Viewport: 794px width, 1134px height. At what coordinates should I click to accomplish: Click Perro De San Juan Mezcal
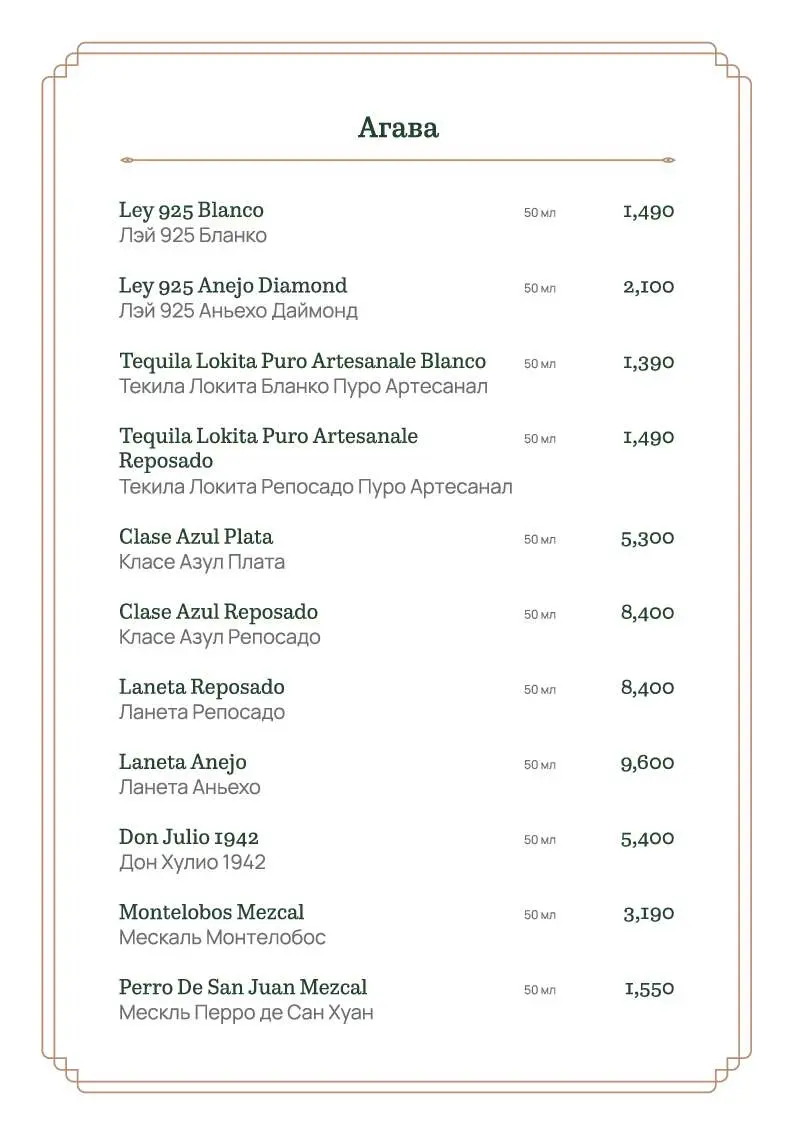point(243,987)
